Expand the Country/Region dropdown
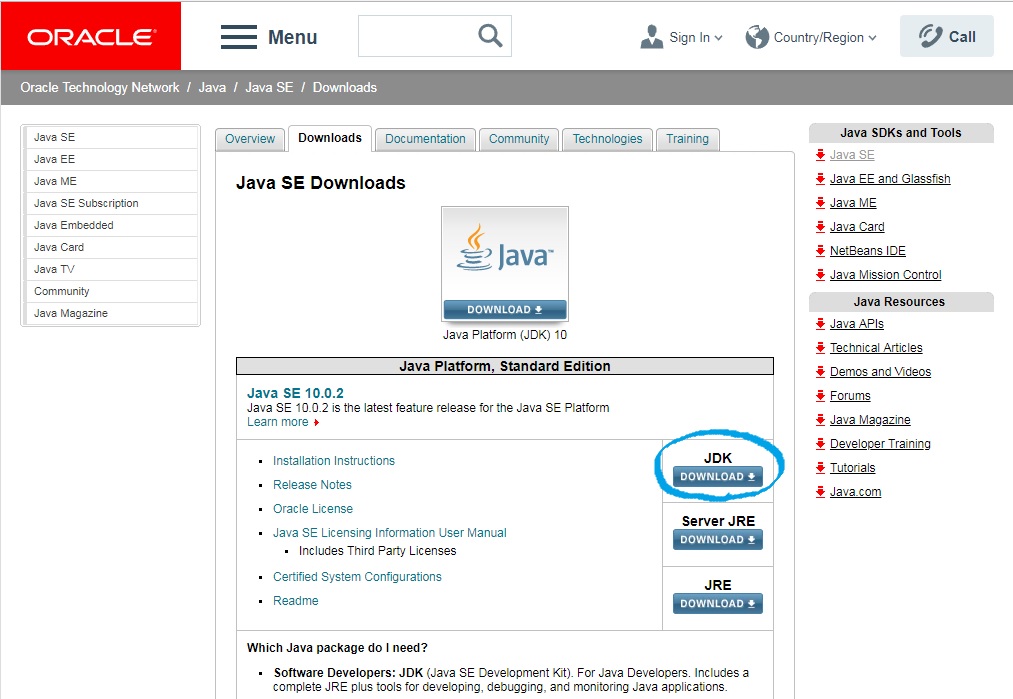Screen dimensions: 1013x699 click(x=872, y=37)
